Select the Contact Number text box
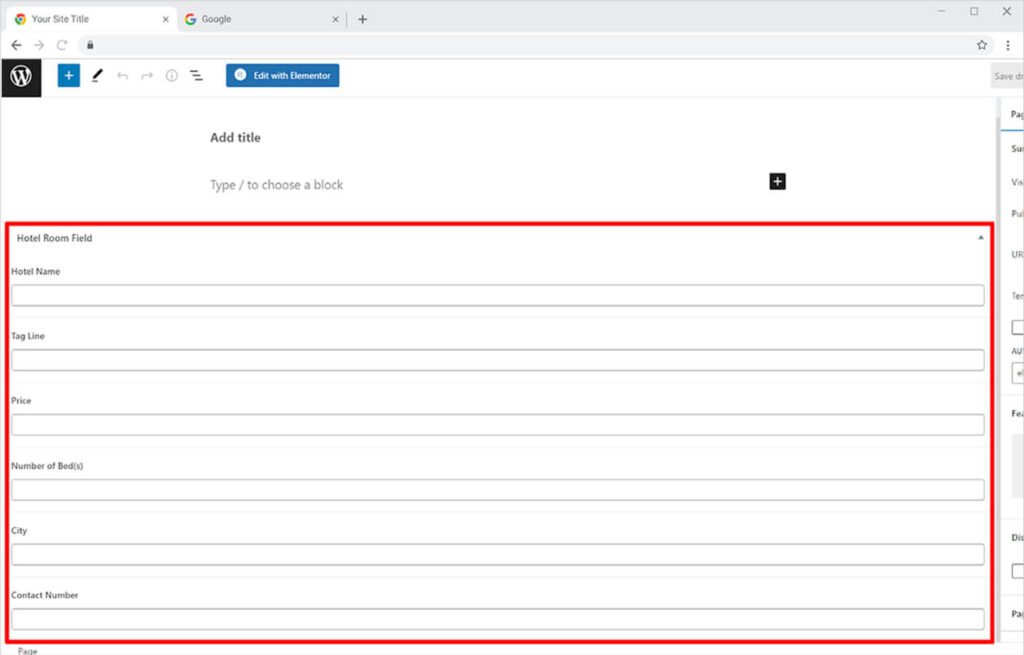 pos(497,619)
